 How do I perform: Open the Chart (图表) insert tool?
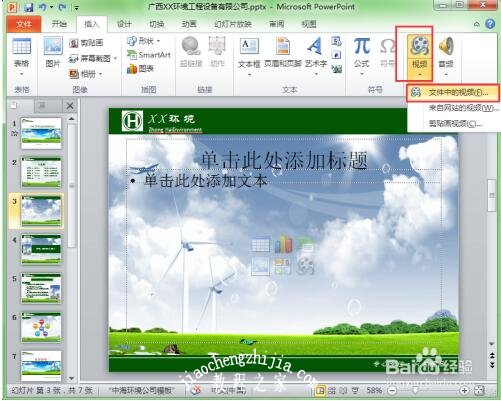coord(141,69)
